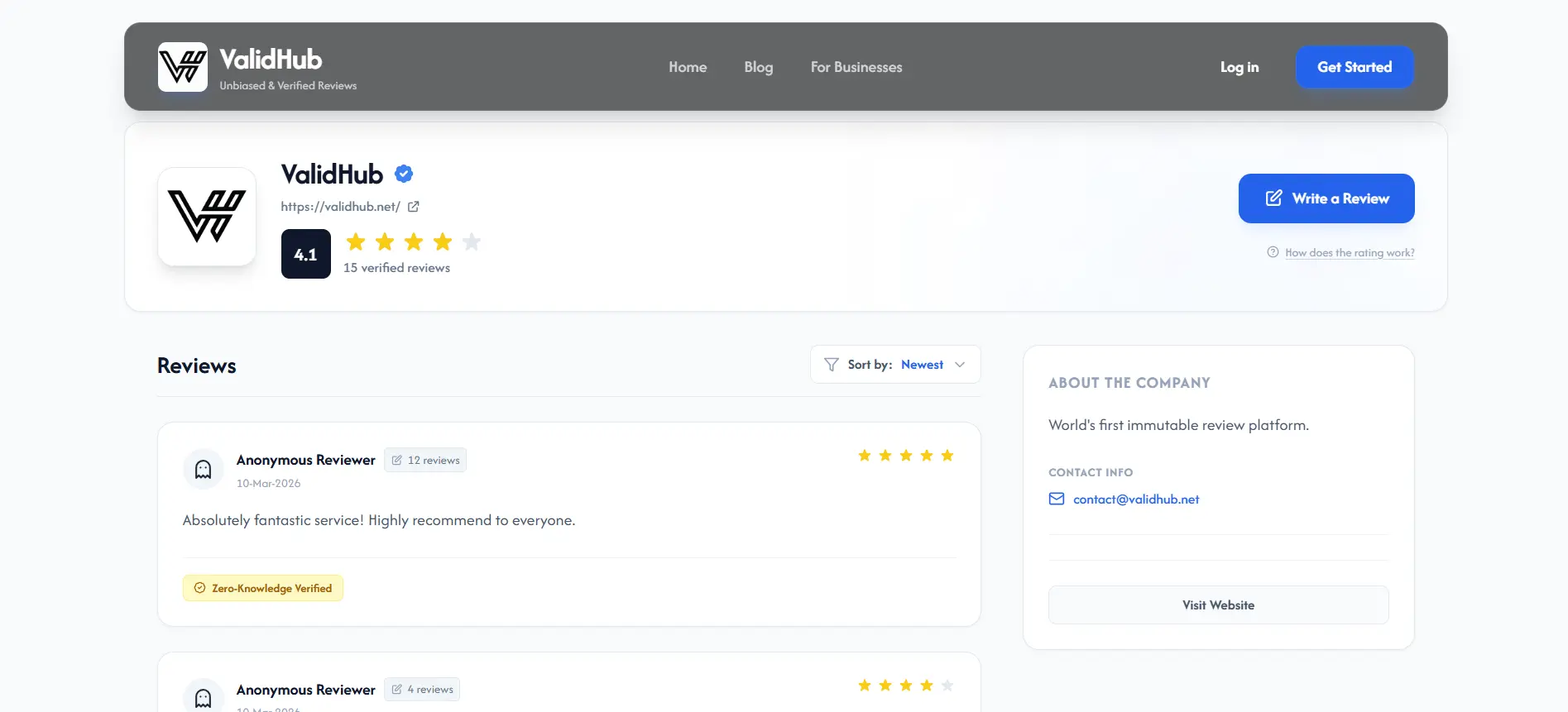Screen dimensions: 1568x712
Task: Click the contact@validhub.net email link
Action: pyautogui.click(x=1136, y=499)
